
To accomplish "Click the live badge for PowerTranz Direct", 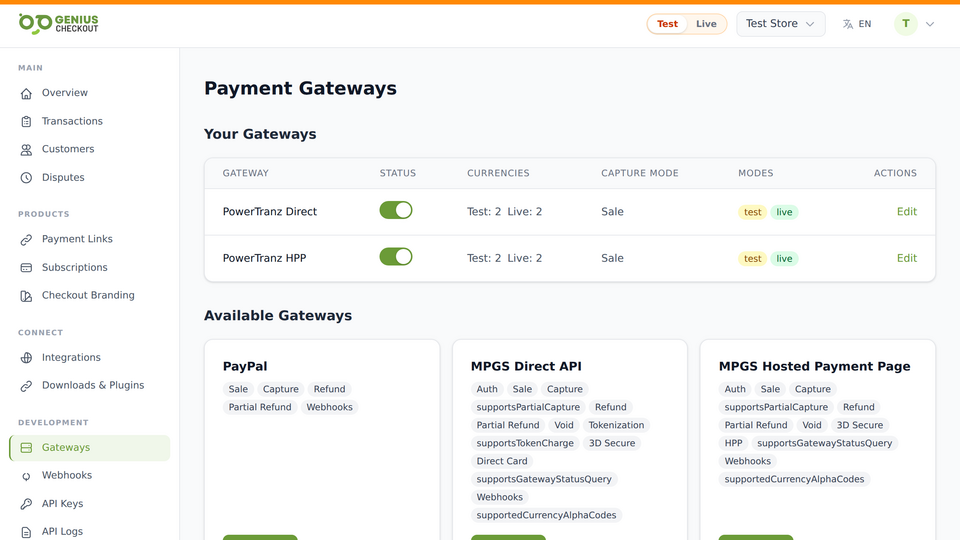I will (x=784, y=212).
